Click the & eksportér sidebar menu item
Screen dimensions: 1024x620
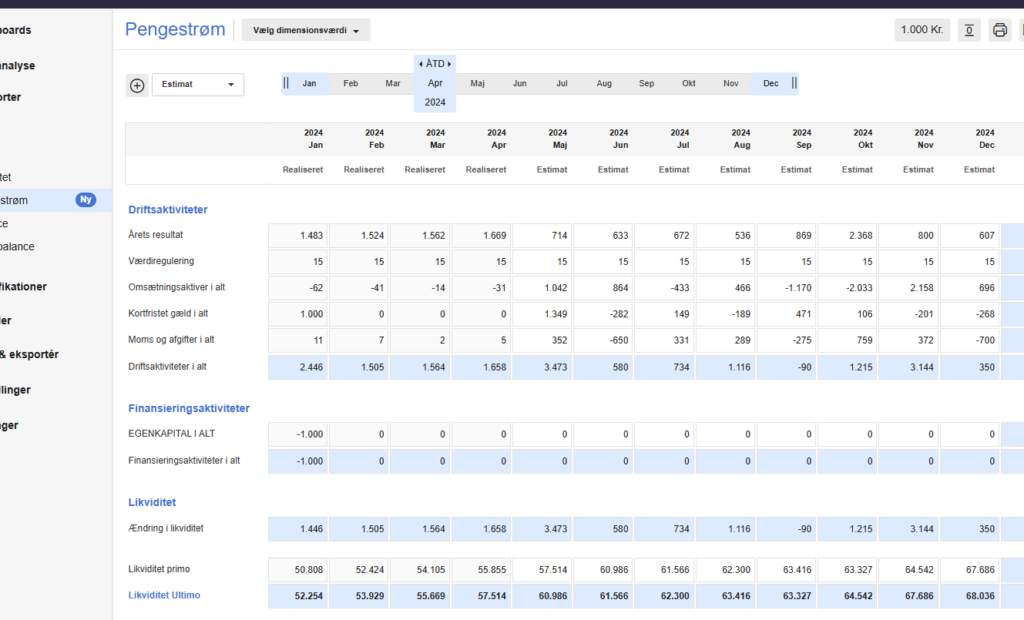click(29, 354)
